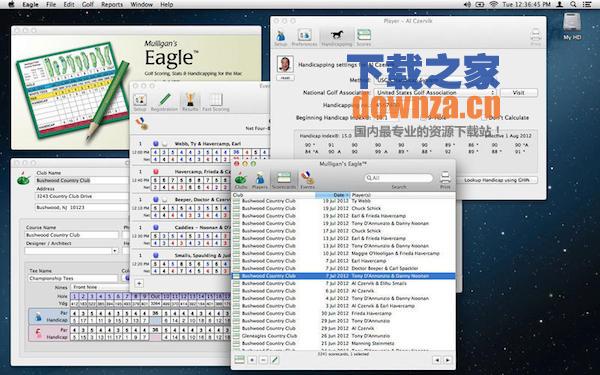Screen dimensions: 600x375
Task: Open Events in the Mulligan's Eagle toolbar
Action: click(x=307, y=180)
